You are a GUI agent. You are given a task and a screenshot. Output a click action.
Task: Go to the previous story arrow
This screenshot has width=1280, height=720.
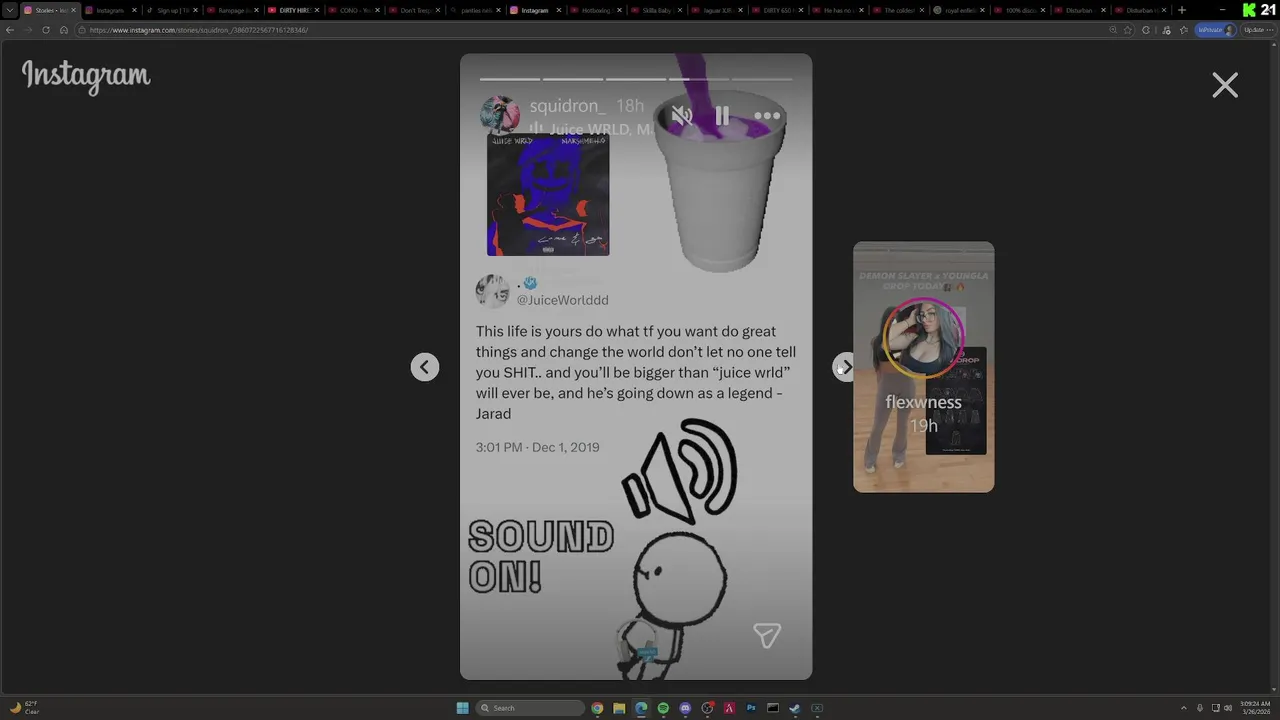click(x=425, y=367)
